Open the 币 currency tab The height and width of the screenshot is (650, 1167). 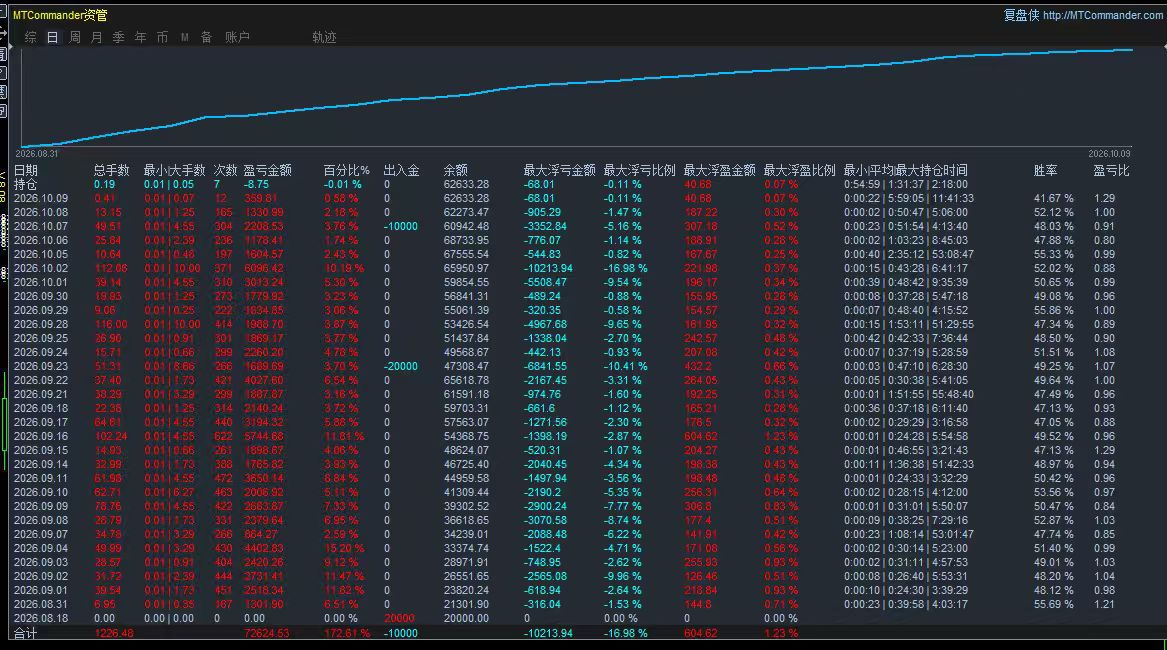point(162,37)
